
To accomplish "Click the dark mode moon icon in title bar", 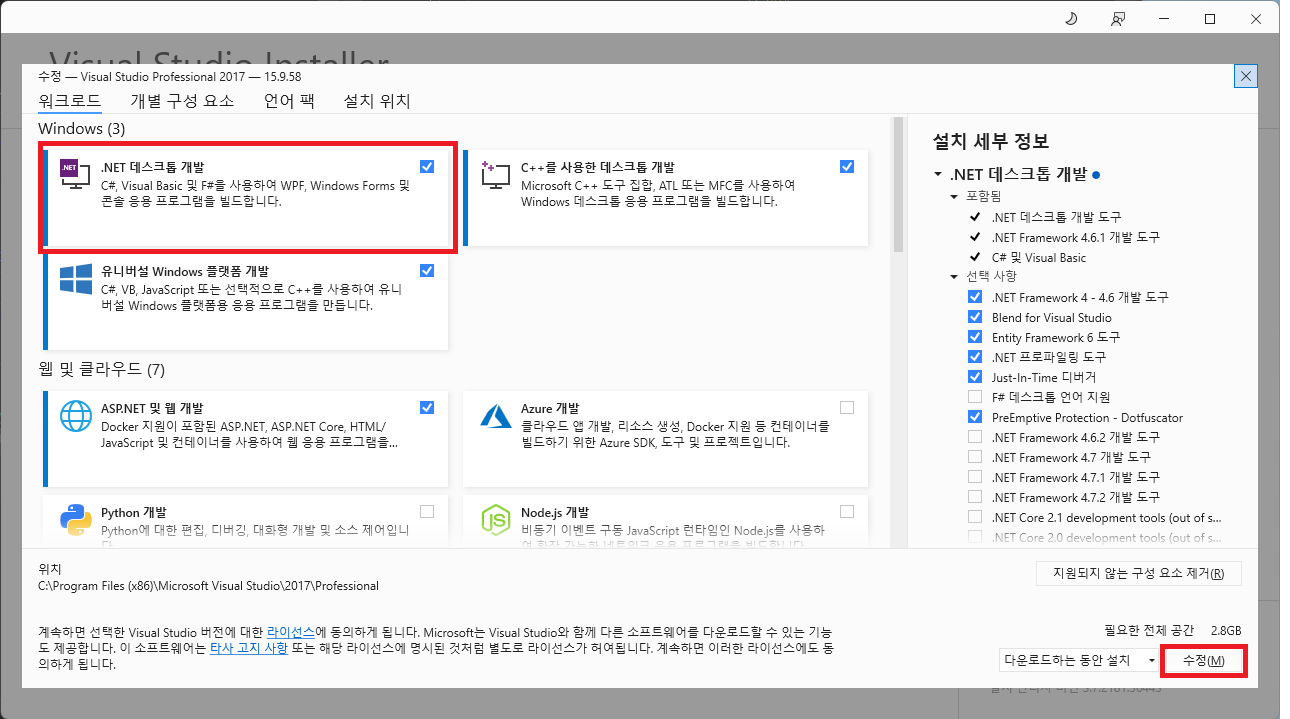I will click(1071, 19).
